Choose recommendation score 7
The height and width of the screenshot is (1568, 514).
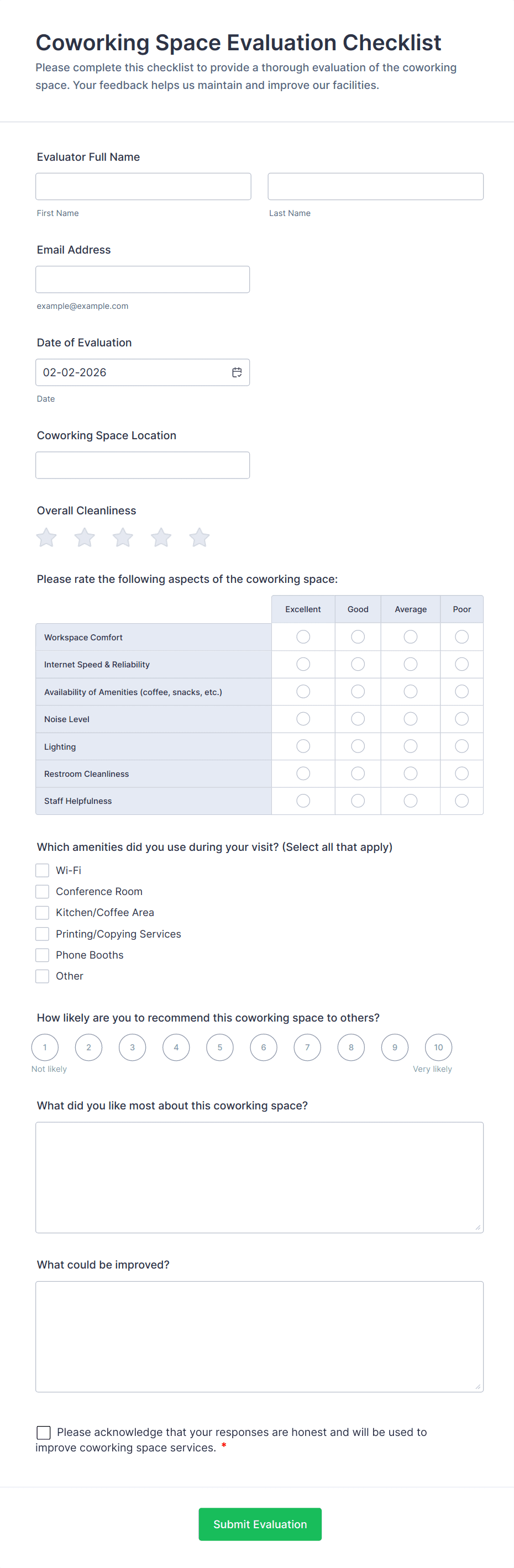[307, 1048]
